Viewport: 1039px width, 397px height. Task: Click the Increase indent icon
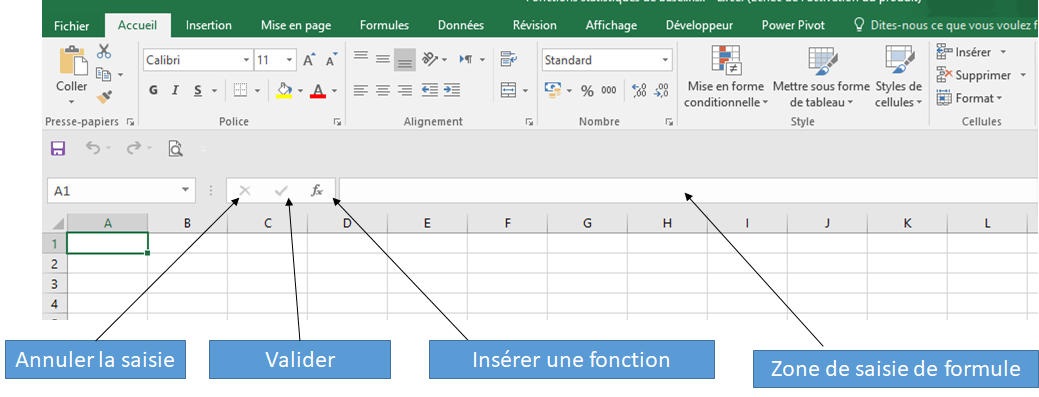click(452, 89)
